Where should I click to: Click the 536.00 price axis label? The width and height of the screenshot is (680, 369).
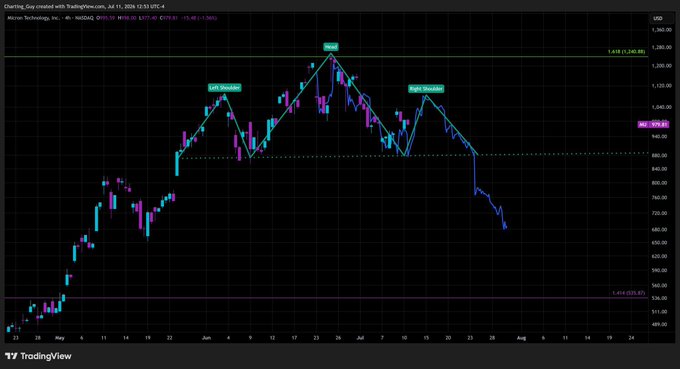point(660,298)
